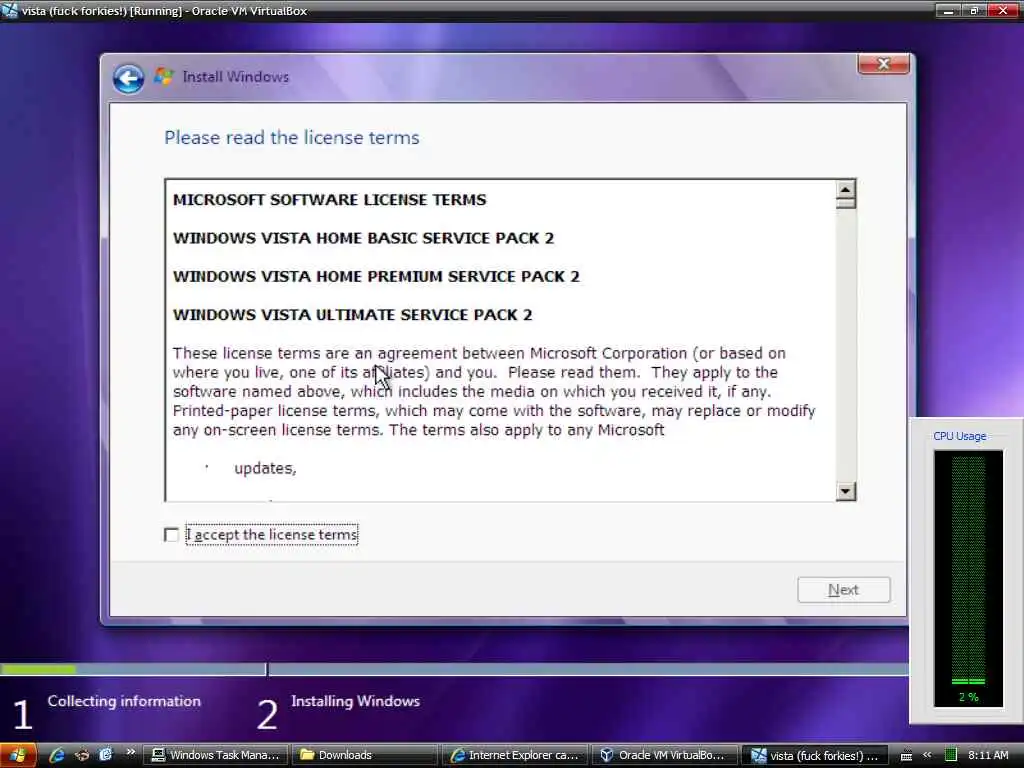Image resolution: width=1024 pixels, height=768 pixels.
Task: Launch Internet Explorer from quick launch
Action: click(x=57, y=755)
